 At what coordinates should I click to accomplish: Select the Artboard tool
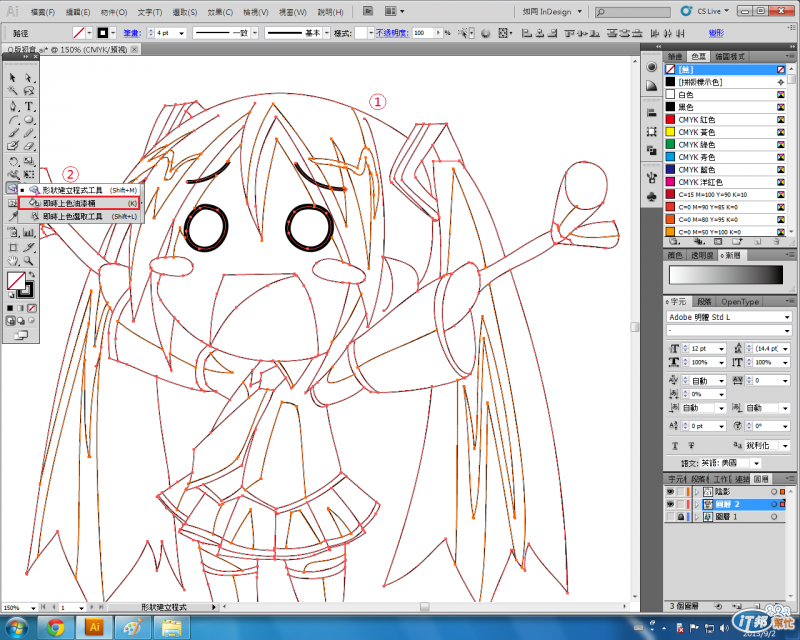[x=13, y=248]
